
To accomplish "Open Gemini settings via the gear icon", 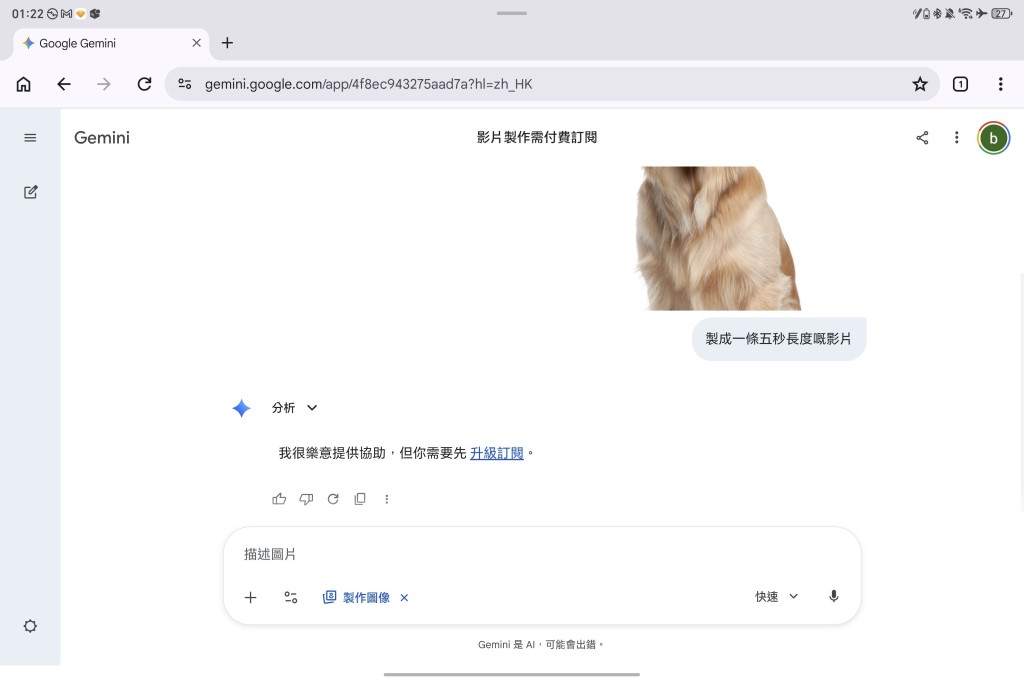I will tap(30, 625).
